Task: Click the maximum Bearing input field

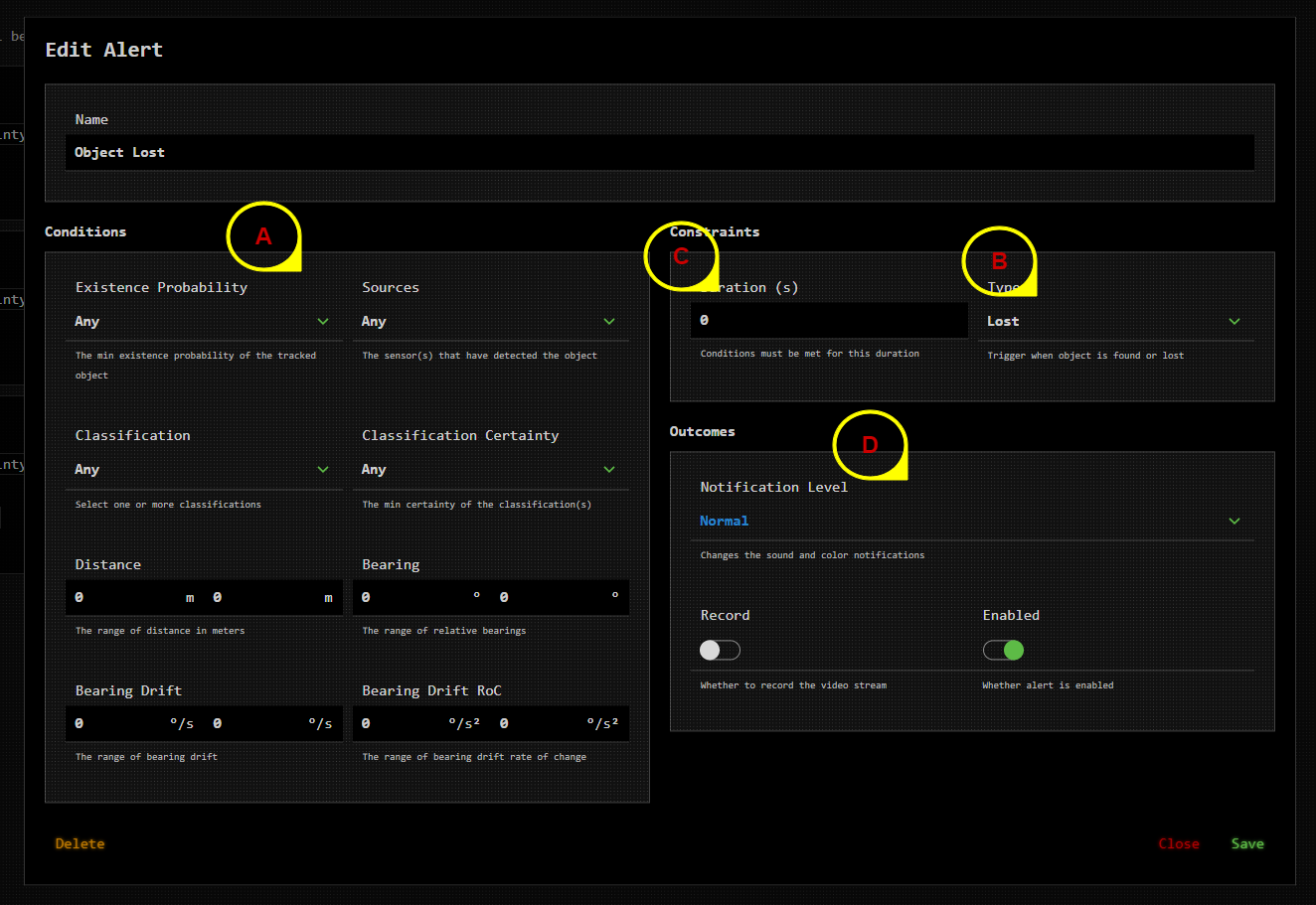Action: (552, 597)
